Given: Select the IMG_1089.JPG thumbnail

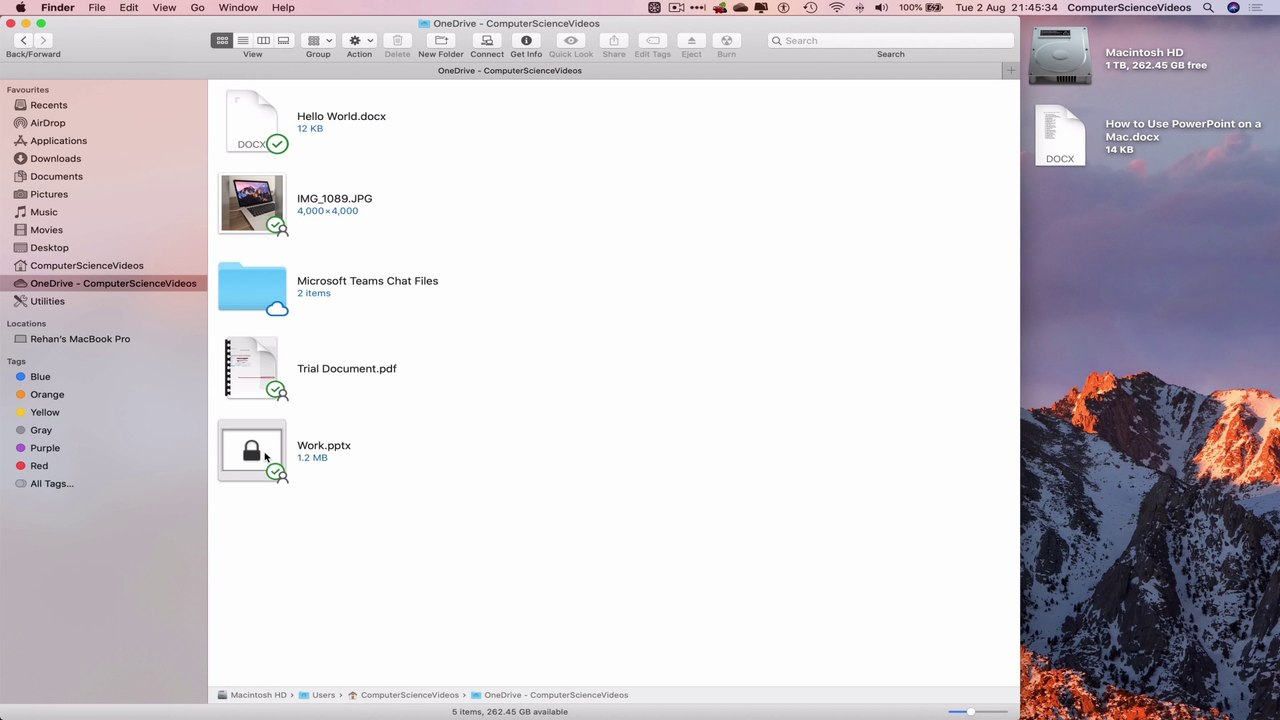Looking at the screenshot, I should (x=252, y=204).
